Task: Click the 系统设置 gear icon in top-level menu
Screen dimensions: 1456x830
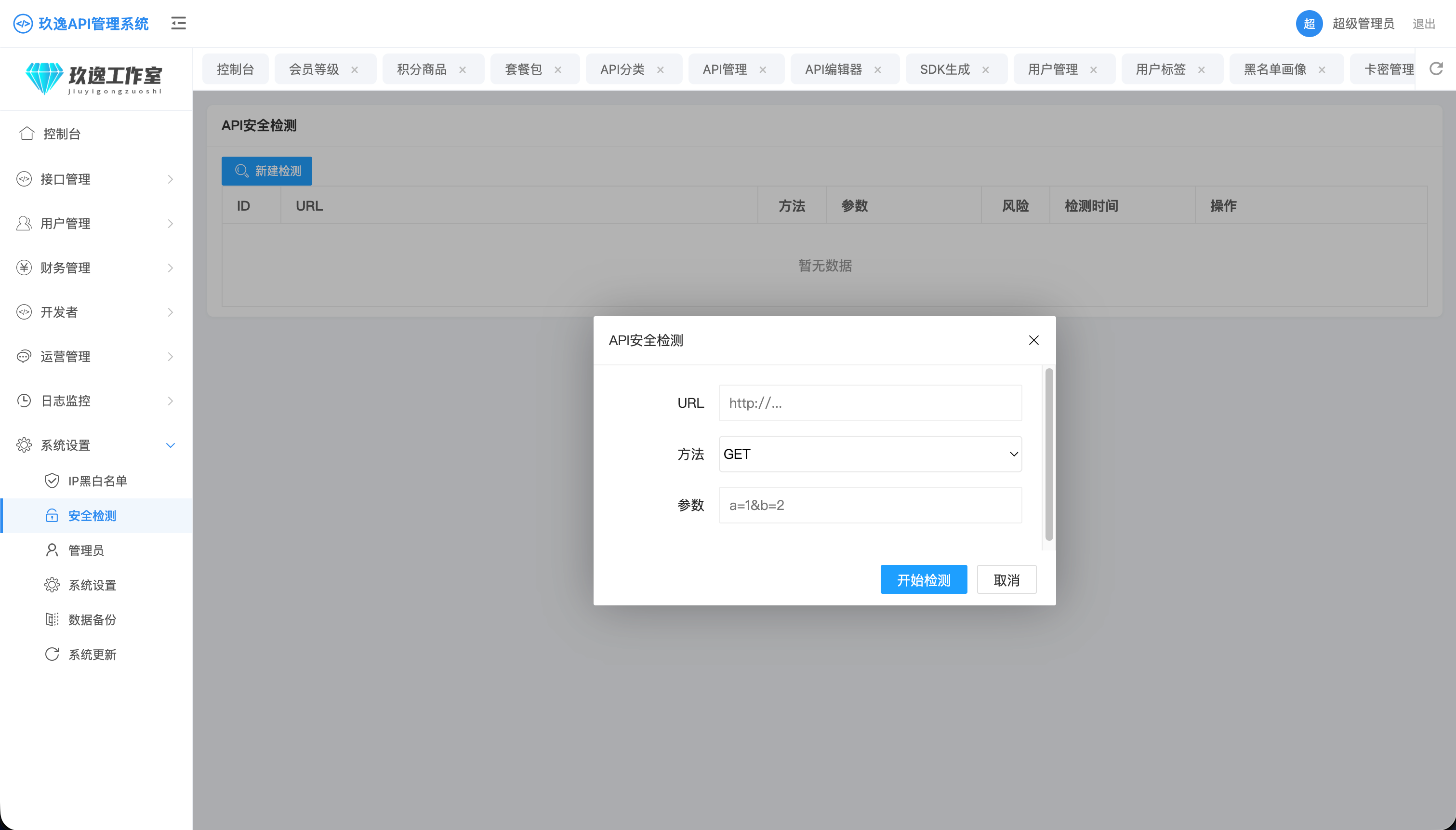Action: point(24,445)
